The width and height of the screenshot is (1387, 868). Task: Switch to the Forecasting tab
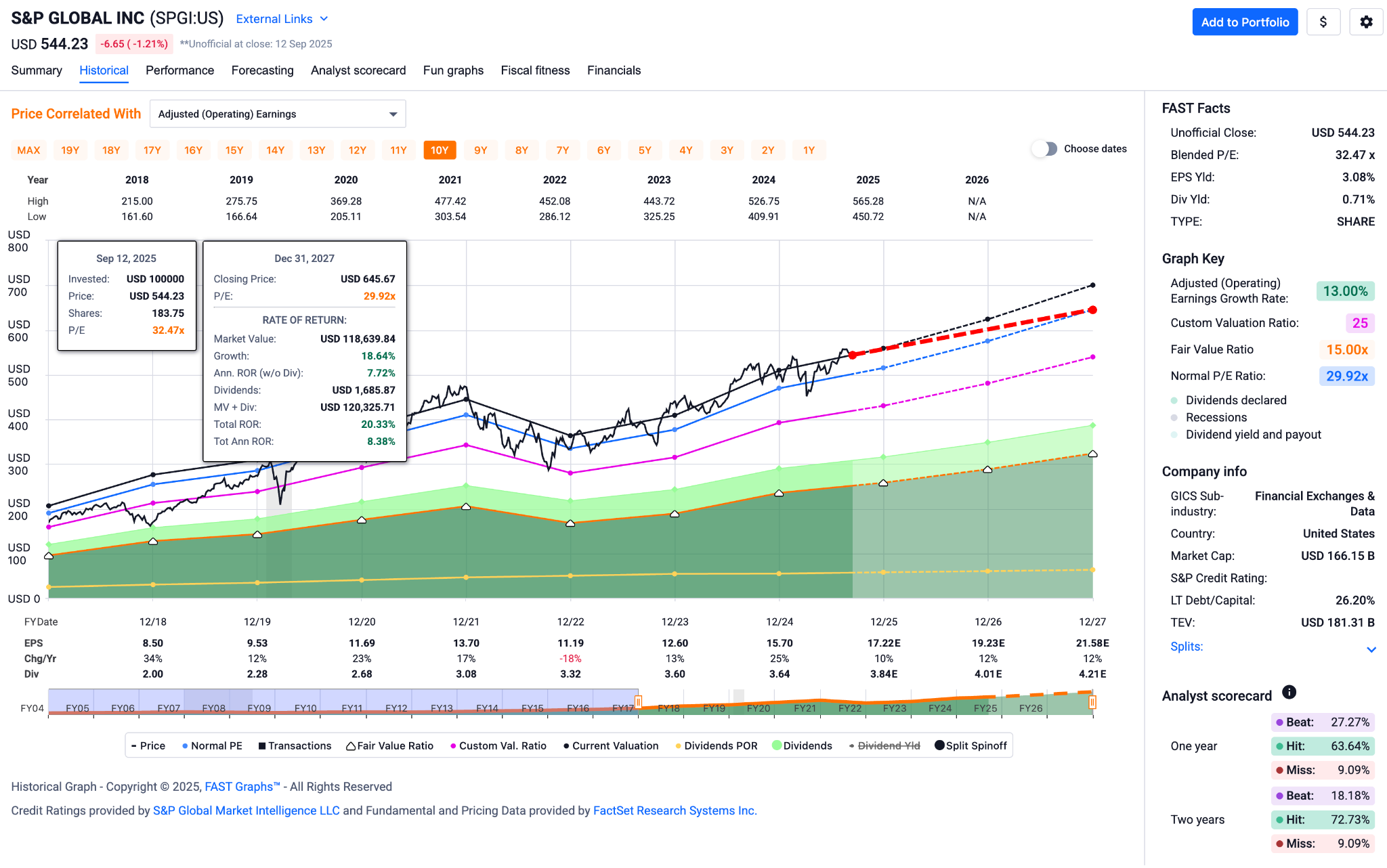tap(262, 70)
